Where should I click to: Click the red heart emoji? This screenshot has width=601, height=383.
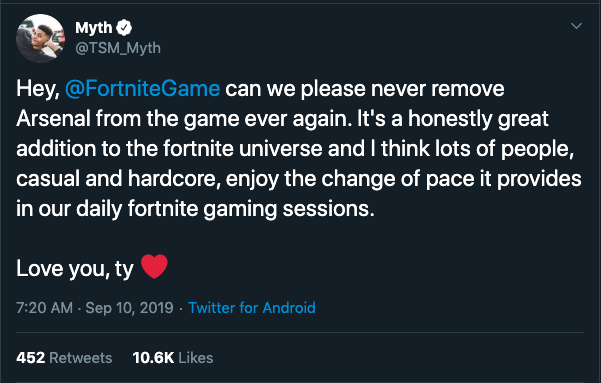point(154,266)
